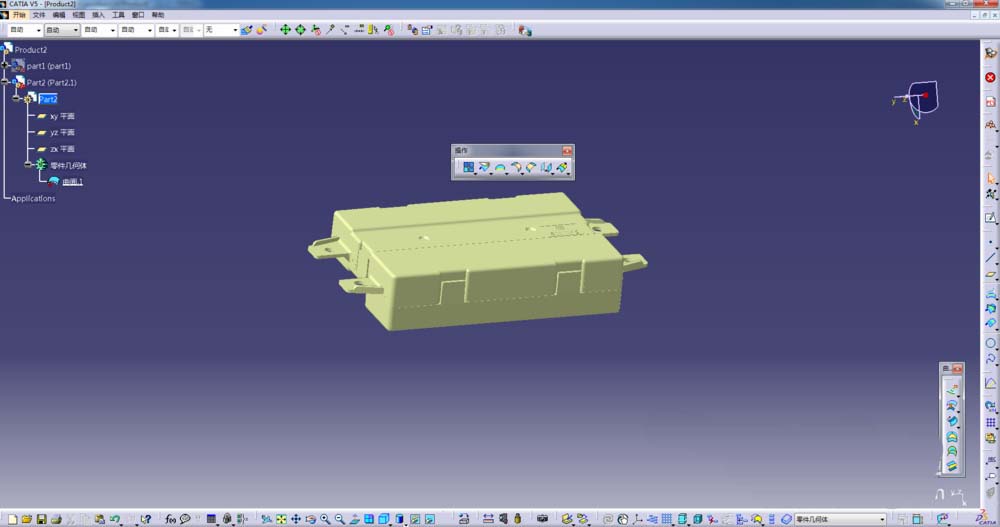Image resolution: width=1000 pixels, height=527 pixels.
Task: Open the 窗口 menu
Action: pos(138,15)
